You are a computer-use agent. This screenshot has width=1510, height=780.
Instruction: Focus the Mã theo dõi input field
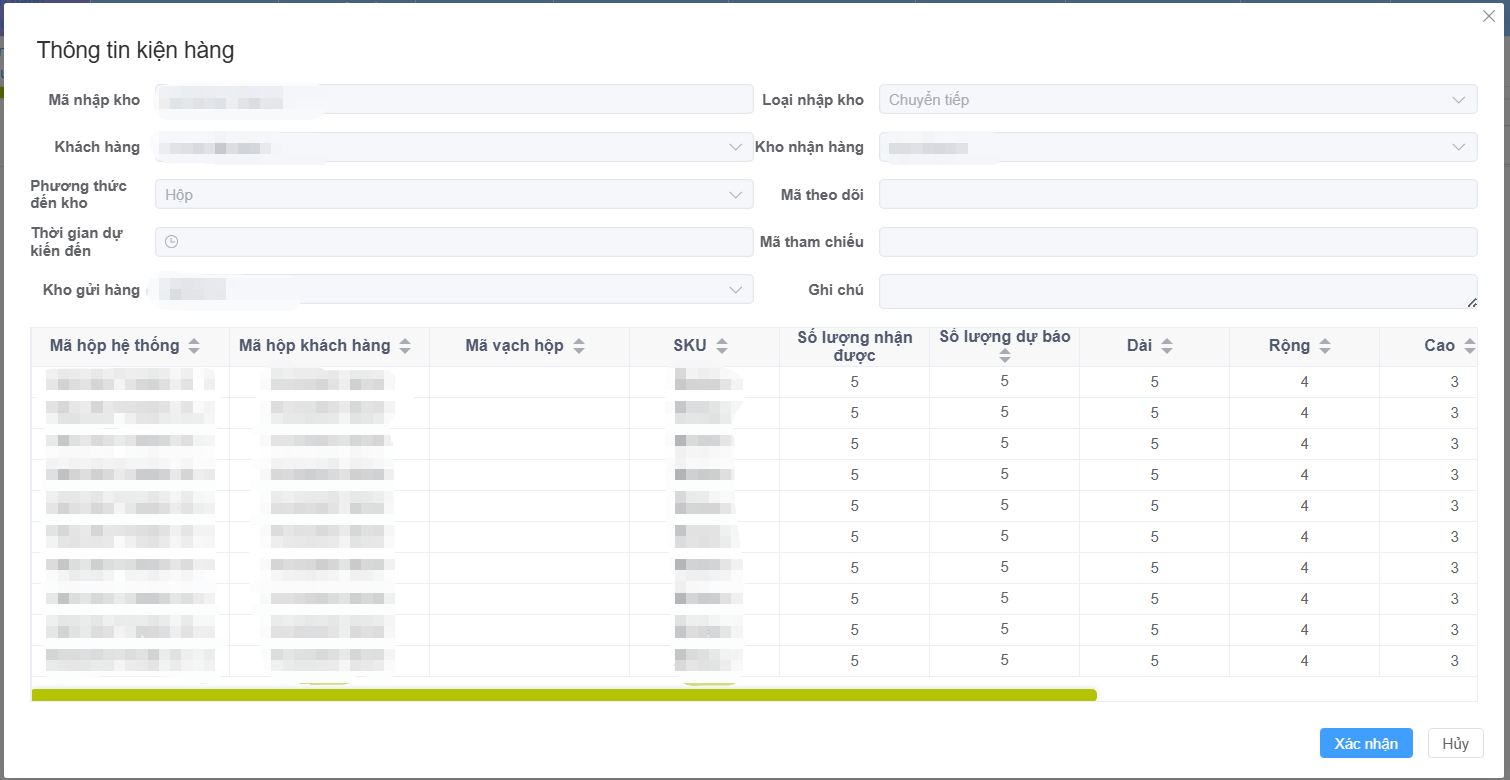(1177, 195)
